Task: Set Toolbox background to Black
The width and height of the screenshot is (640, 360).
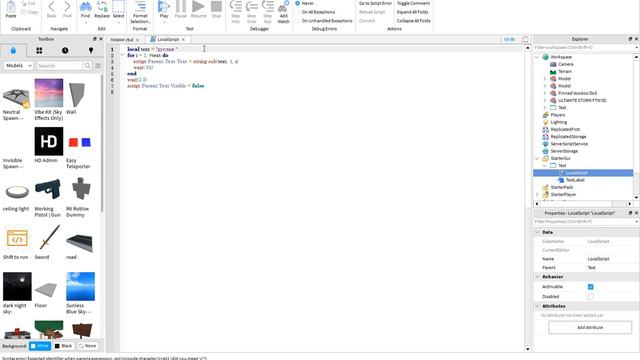Action: [x=64, y=346]
